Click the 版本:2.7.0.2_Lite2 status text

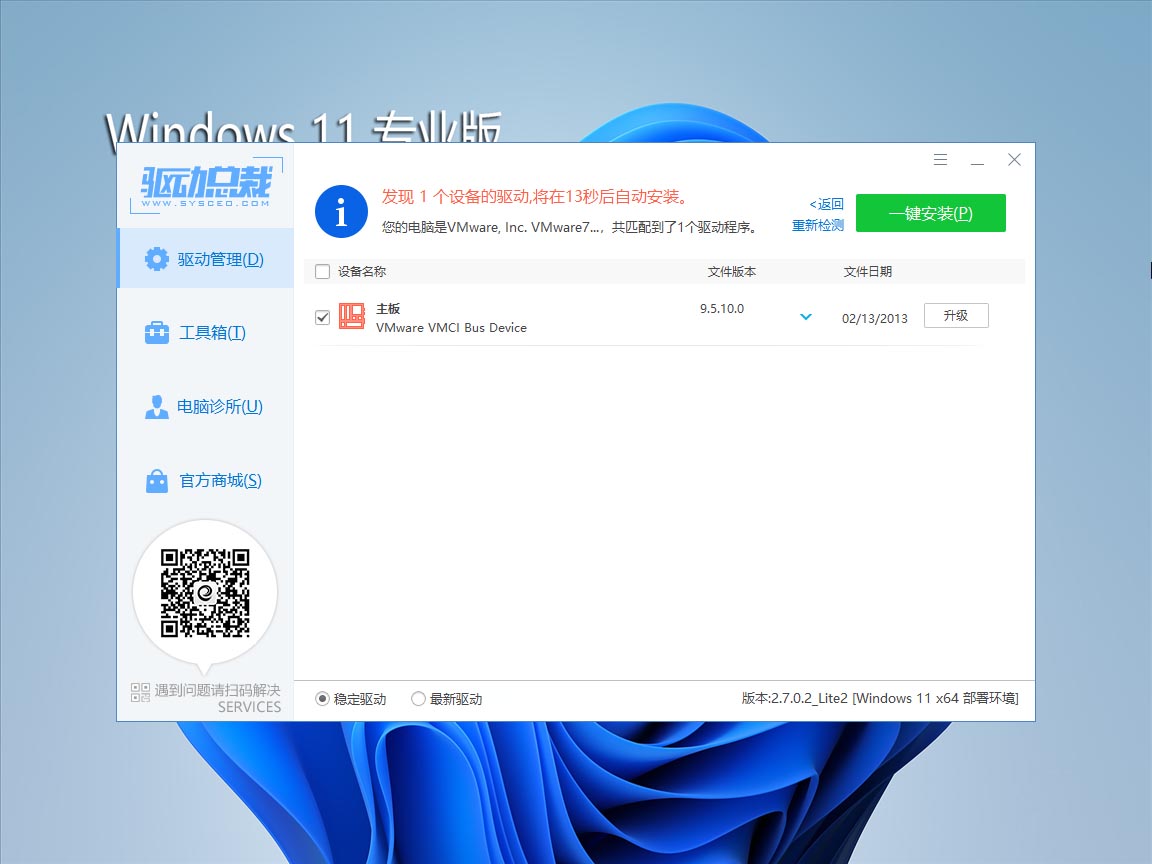click(x=880, y=698)
